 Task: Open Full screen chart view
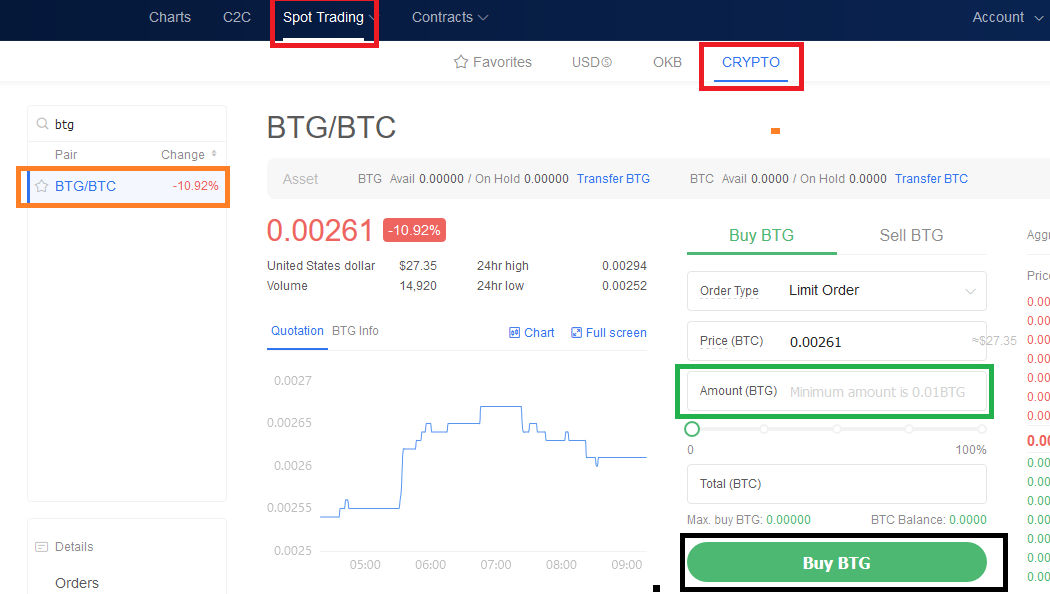609,333
